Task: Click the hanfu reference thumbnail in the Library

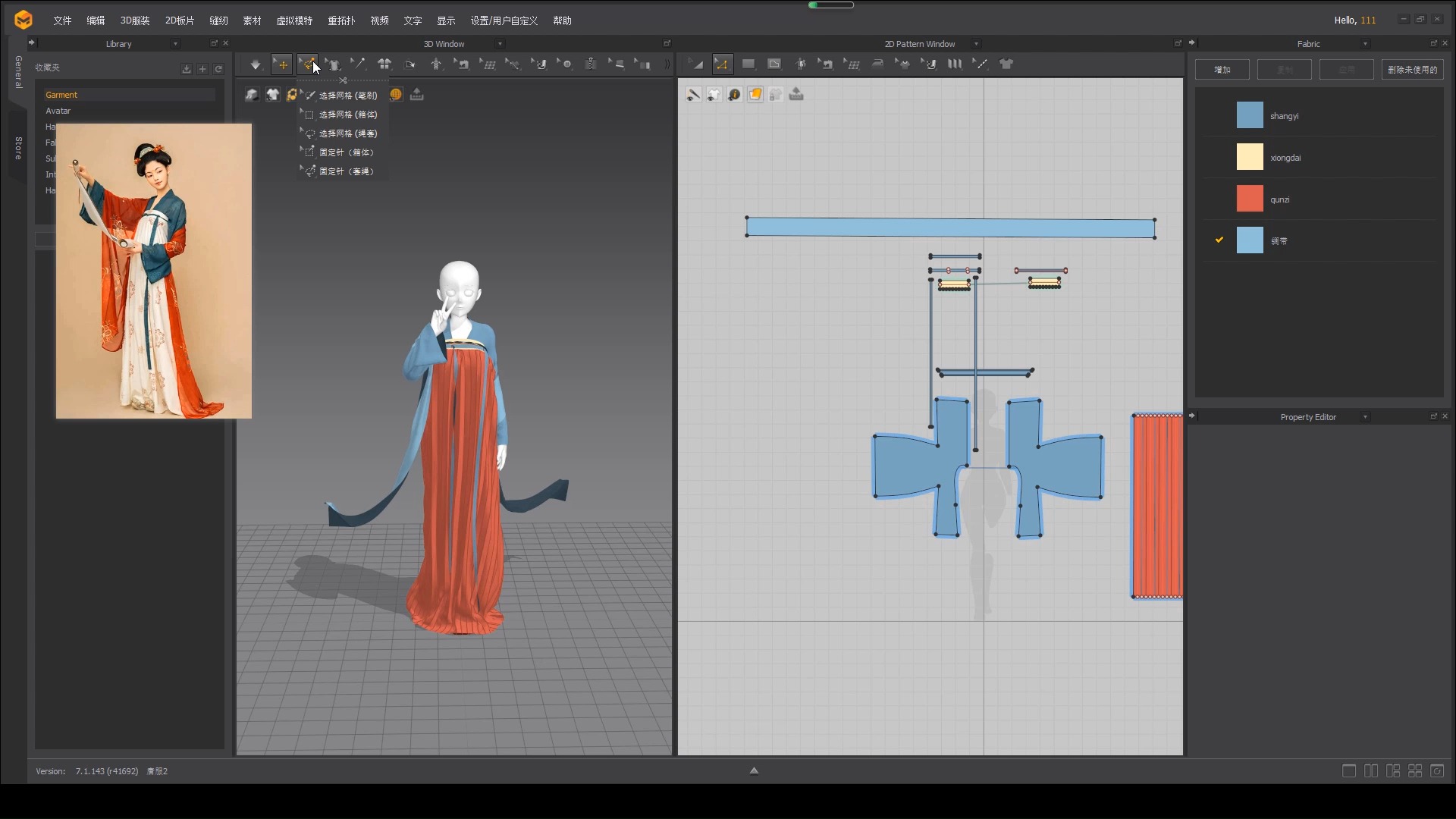Action: (153, 270)
